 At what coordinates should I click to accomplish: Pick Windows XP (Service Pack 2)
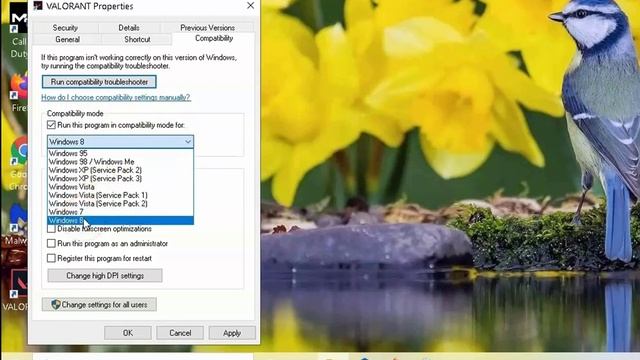coord(120,170)
